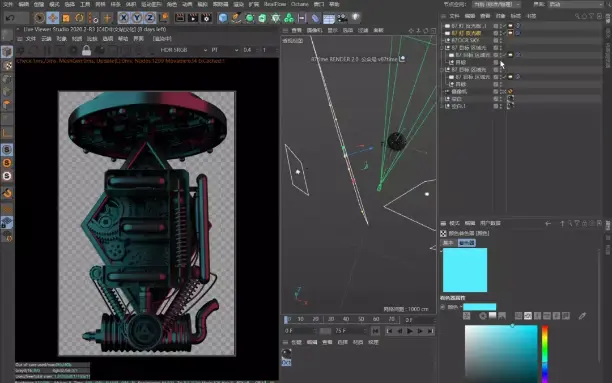Toggle the X axis lock
Image resolution: width=612 pixels, height=383 pixels.
(123, 18)
